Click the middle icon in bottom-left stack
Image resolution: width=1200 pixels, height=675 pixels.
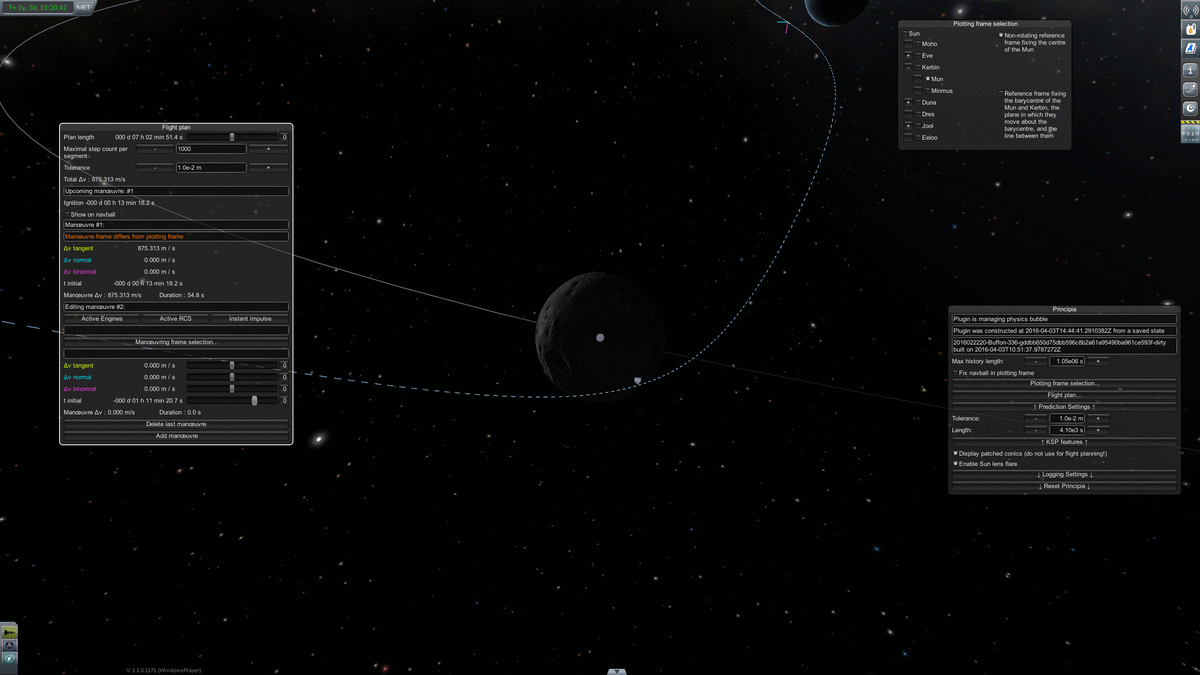pos(9,644)
